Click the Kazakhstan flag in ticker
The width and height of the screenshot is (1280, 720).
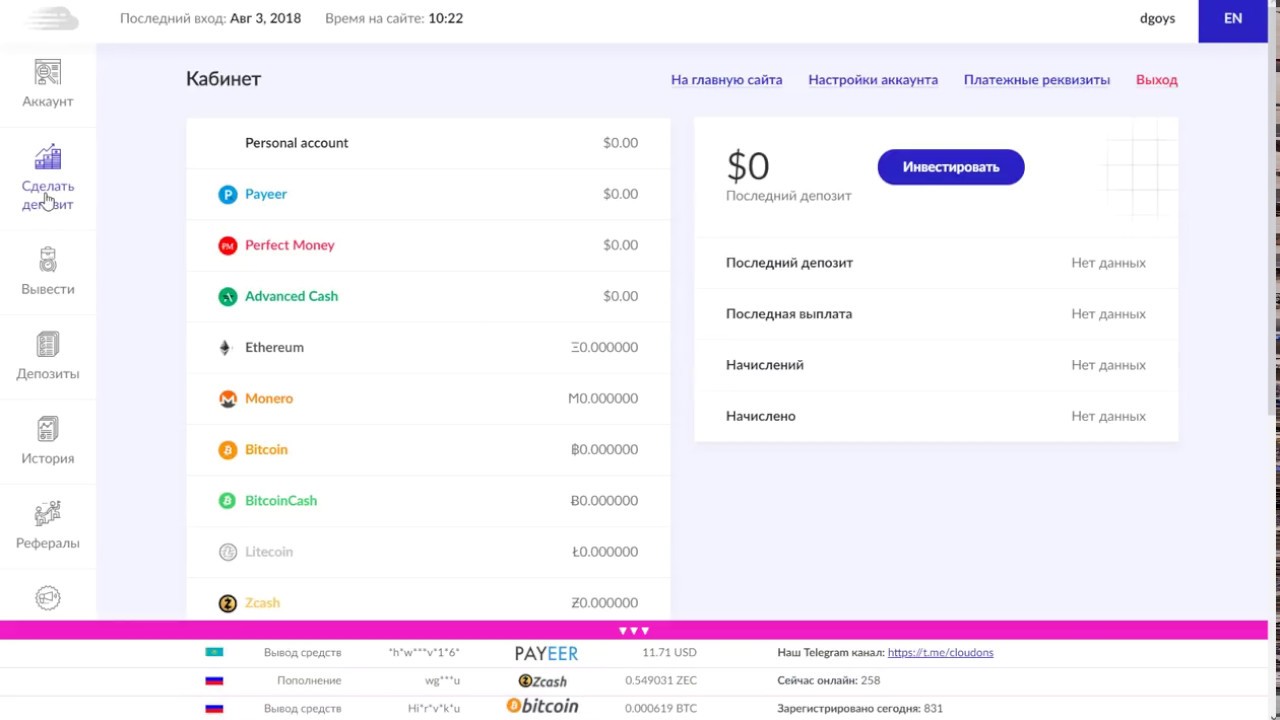[214, 652]
